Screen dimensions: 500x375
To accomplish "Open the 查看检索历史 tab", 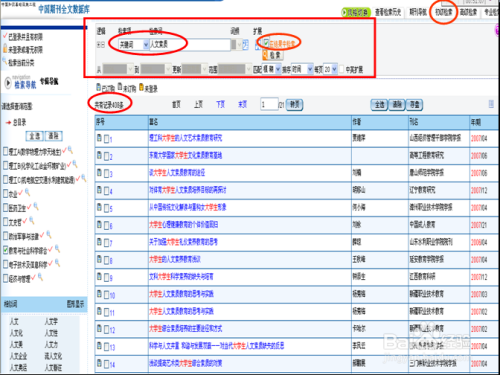I will [x=388, y=12].
